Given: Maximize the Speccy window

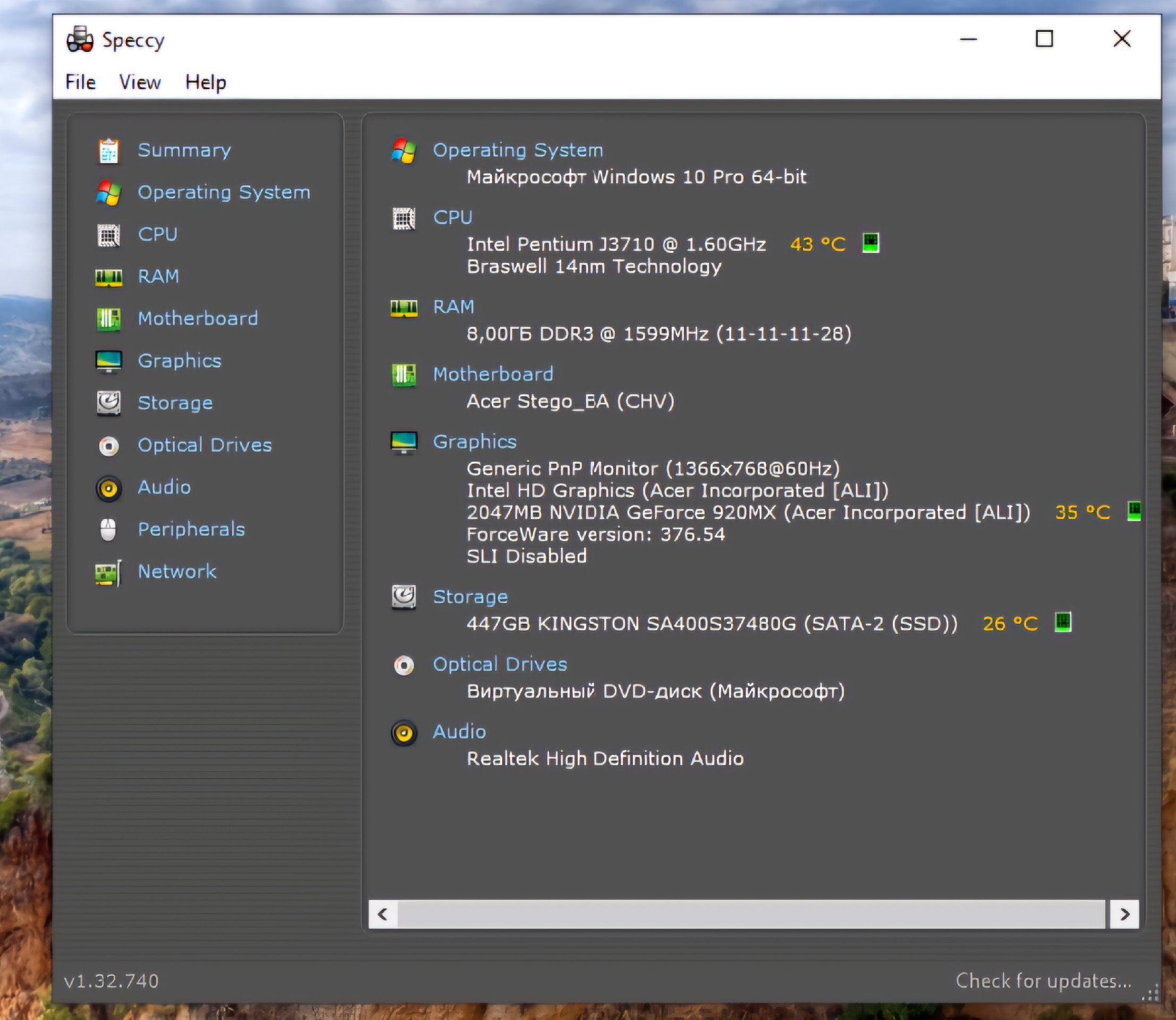Looking at the screenshot, I should (1044, 39).
